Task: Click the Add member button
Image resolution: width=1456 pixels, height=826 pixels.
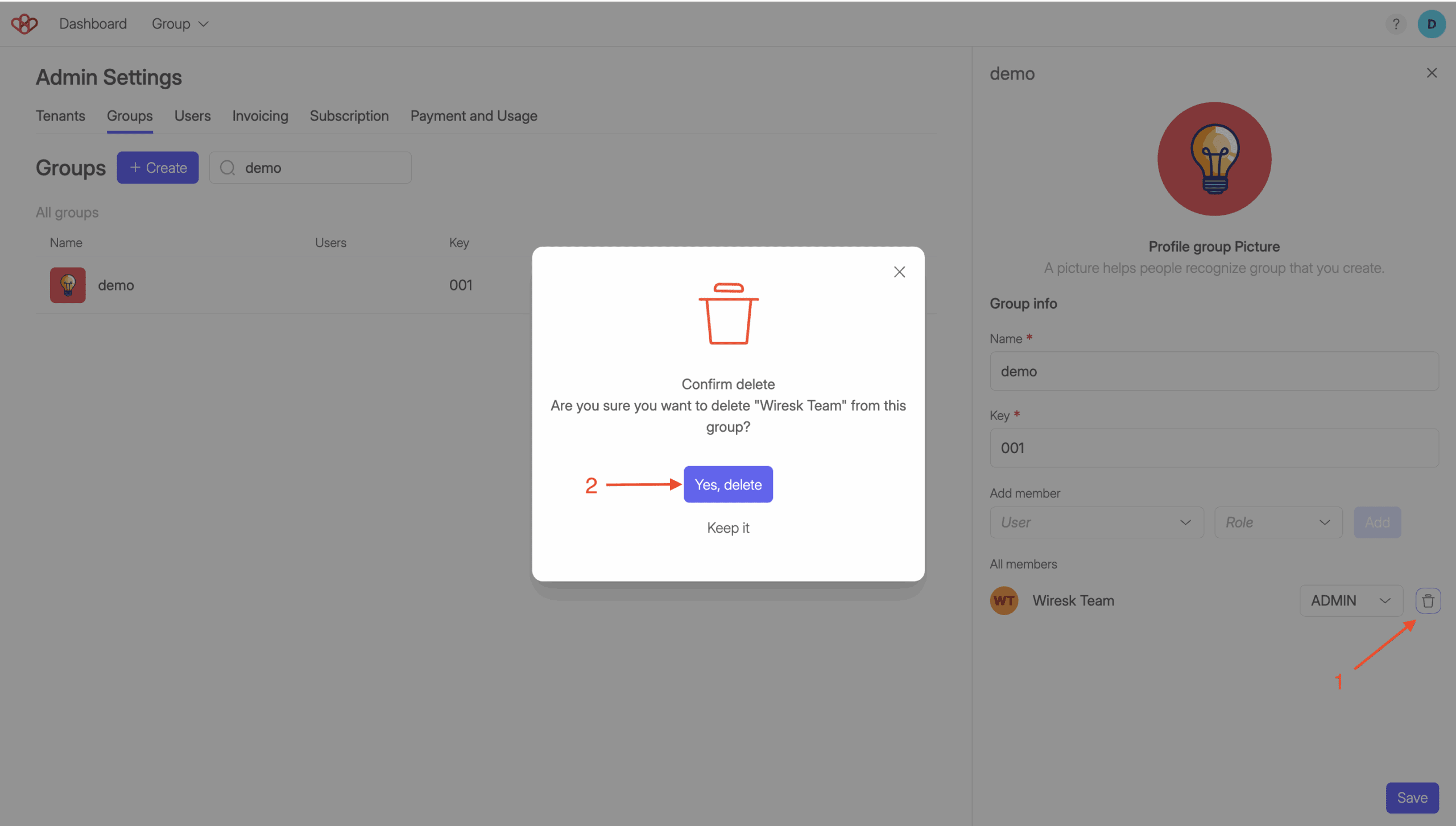Action: click(x=1377, y=522)
